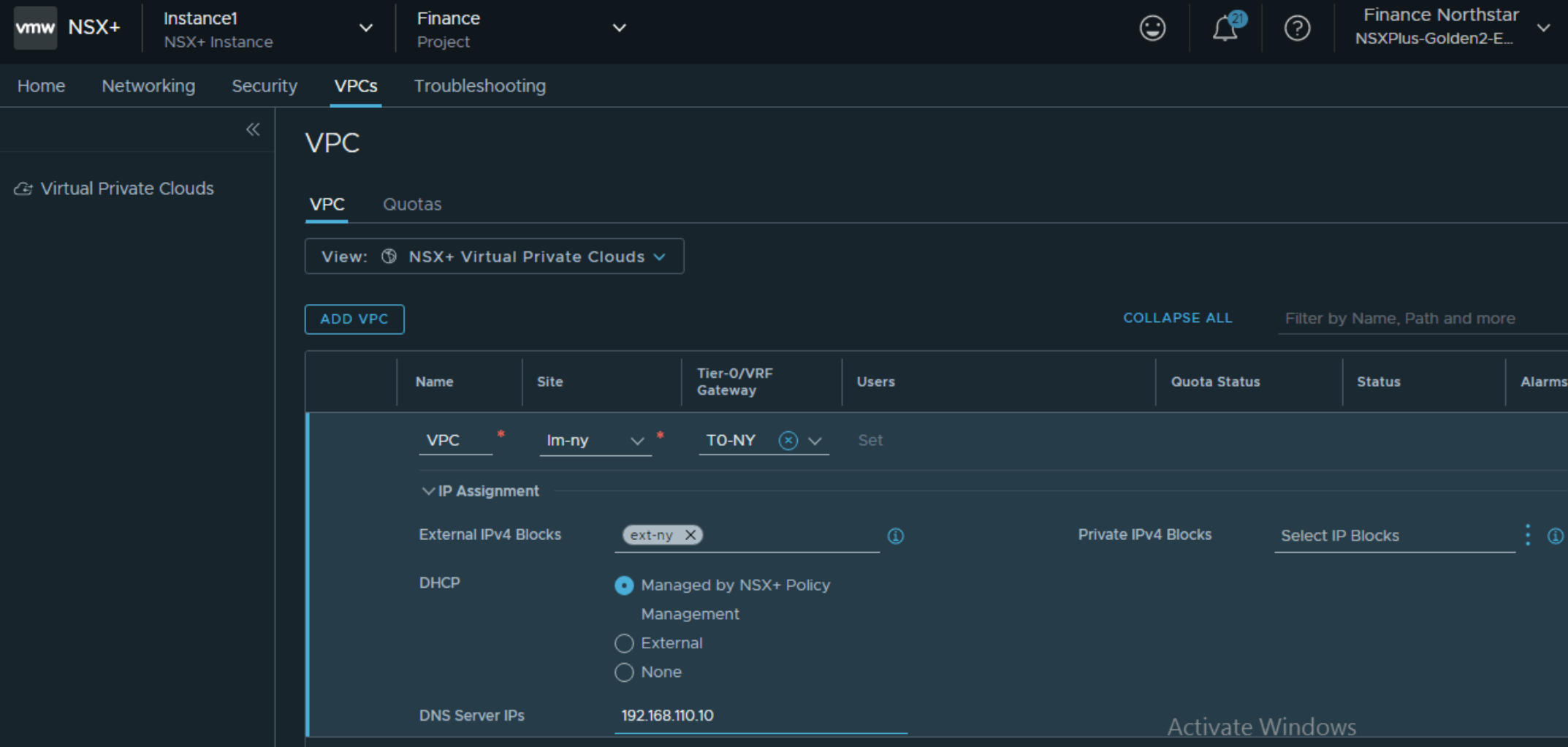Image resolution: width=1568 pixels, height=747 pixels.
Task: Show info for Private IPv4 Blocks
Action: [1556, 536]
